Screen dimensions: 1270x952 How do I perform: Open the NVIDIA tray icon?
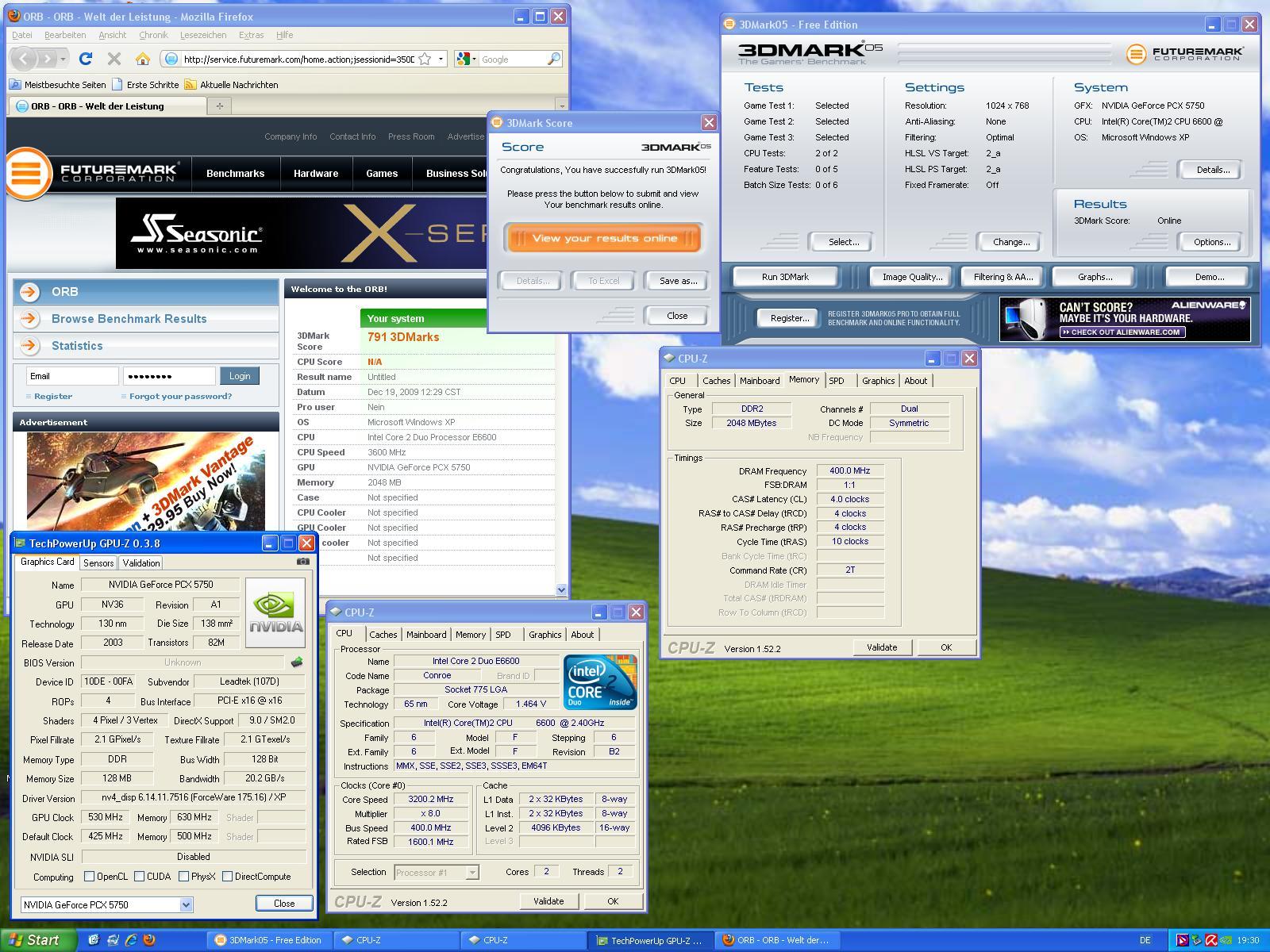pos(1226,940)
